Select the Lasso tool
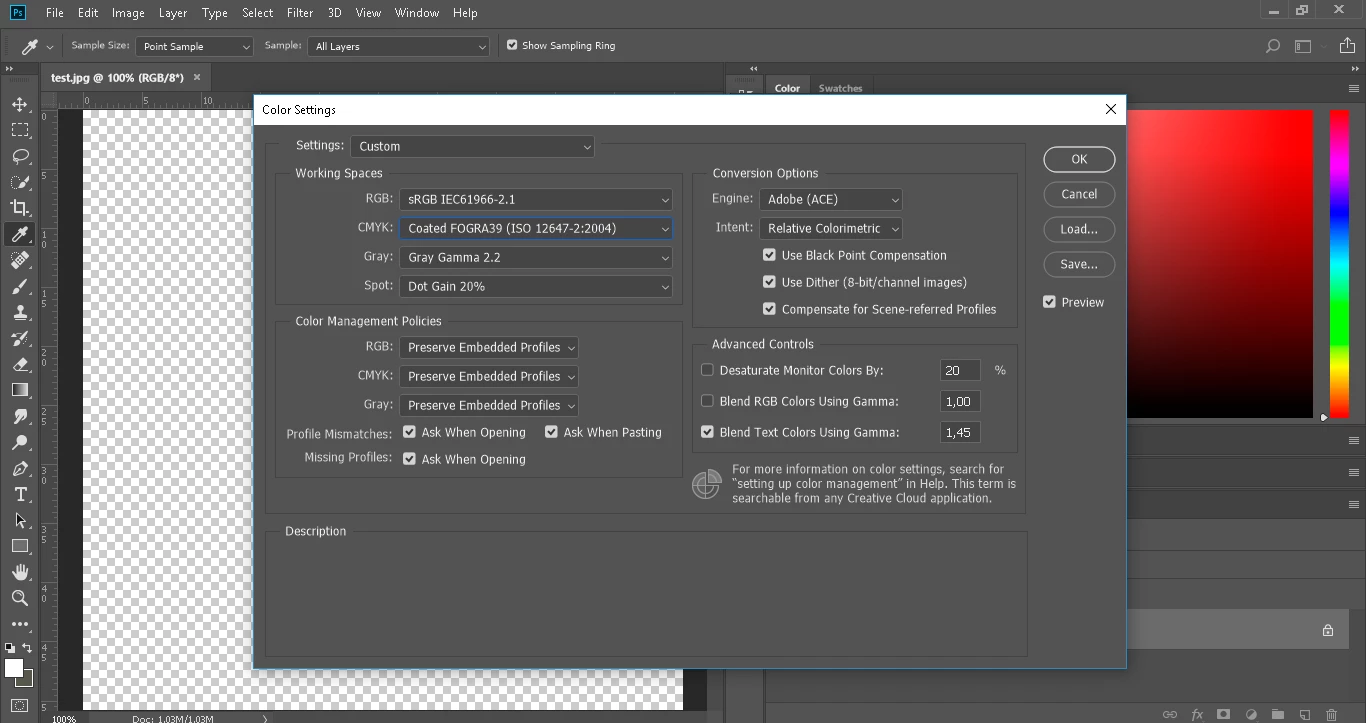This screenshot has width=1366, height=723. [20, 156]
